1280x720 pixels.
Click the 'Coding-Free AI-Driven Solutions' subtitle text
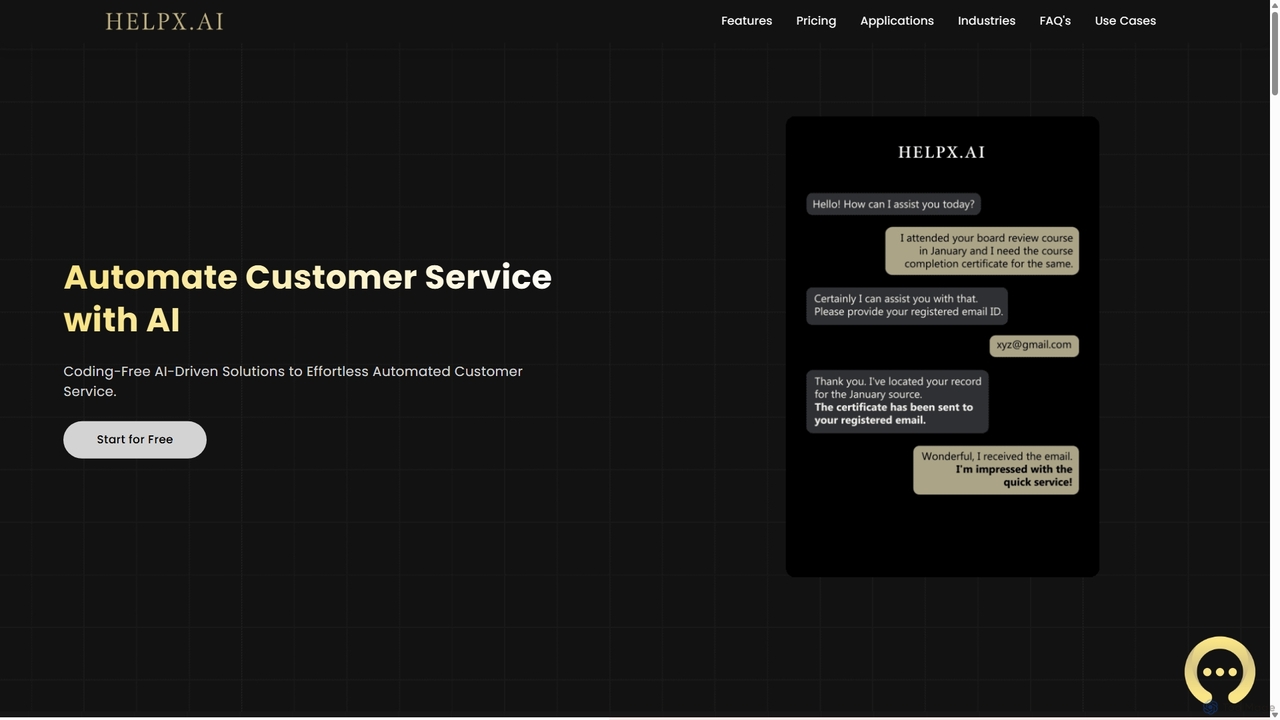pos(293,381)
